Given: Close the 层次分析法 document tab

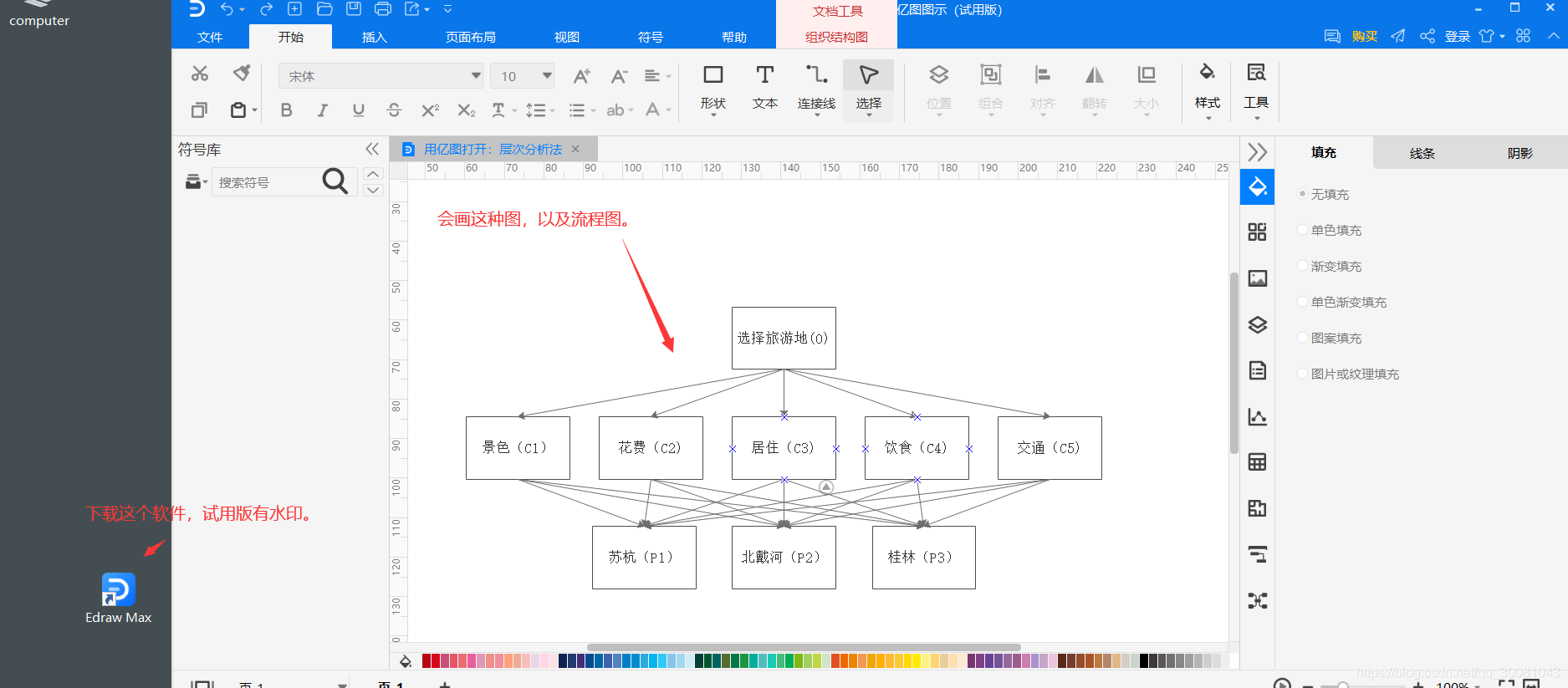Looking at the screenshot, I should [575, 149].
